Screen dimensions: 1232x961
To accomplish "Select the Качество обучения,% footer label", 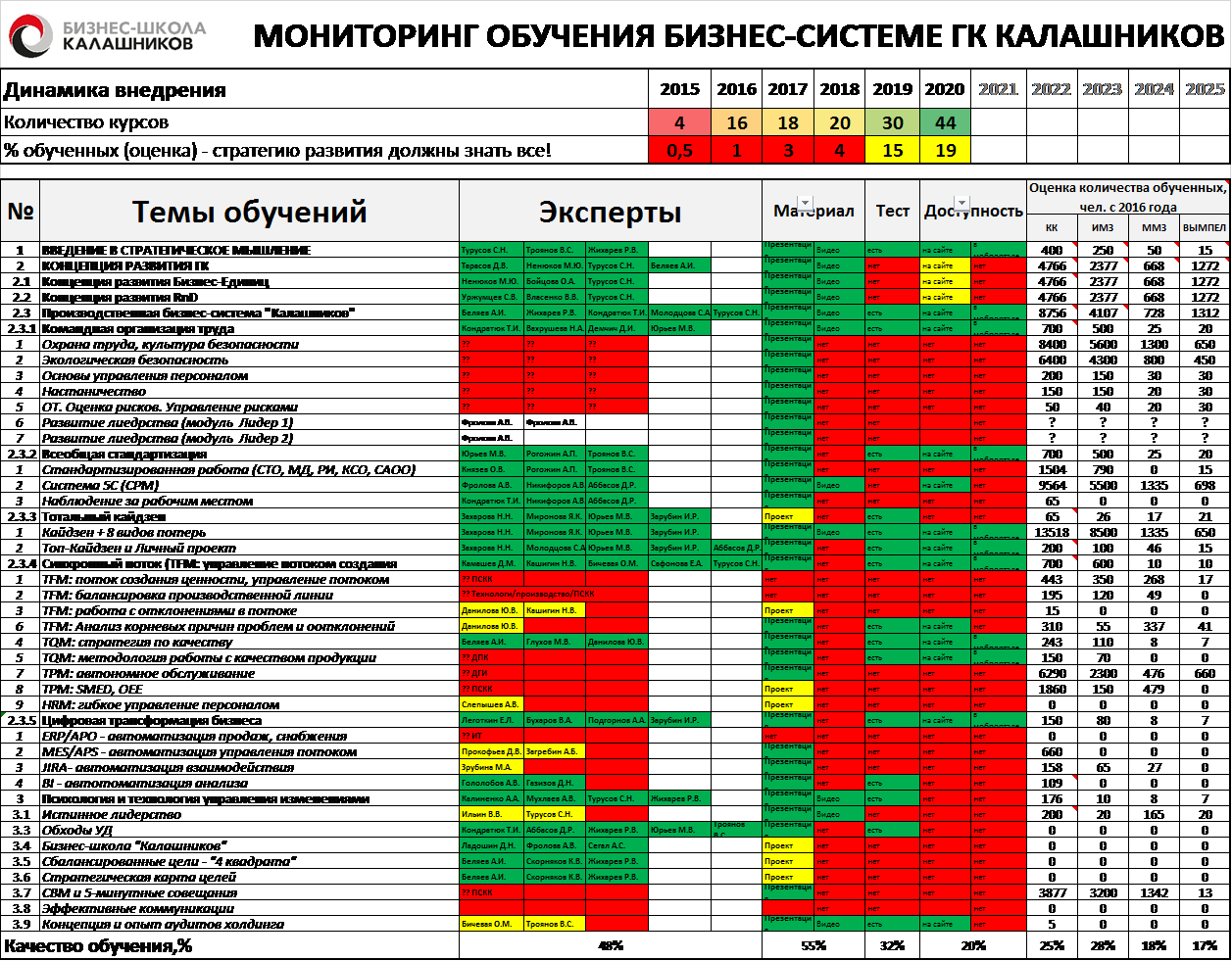I will coord(98,945).
